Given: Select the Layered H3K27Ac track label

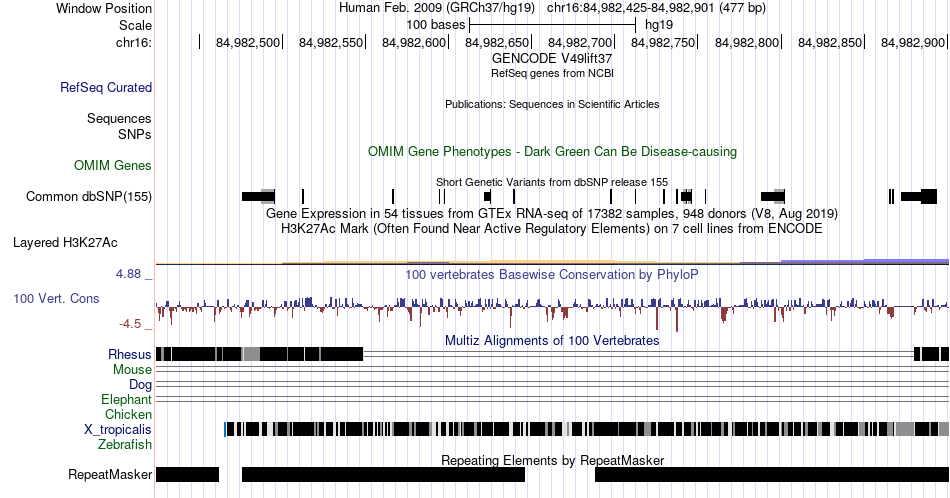Looking at the screenshot, I should (65, 242).
